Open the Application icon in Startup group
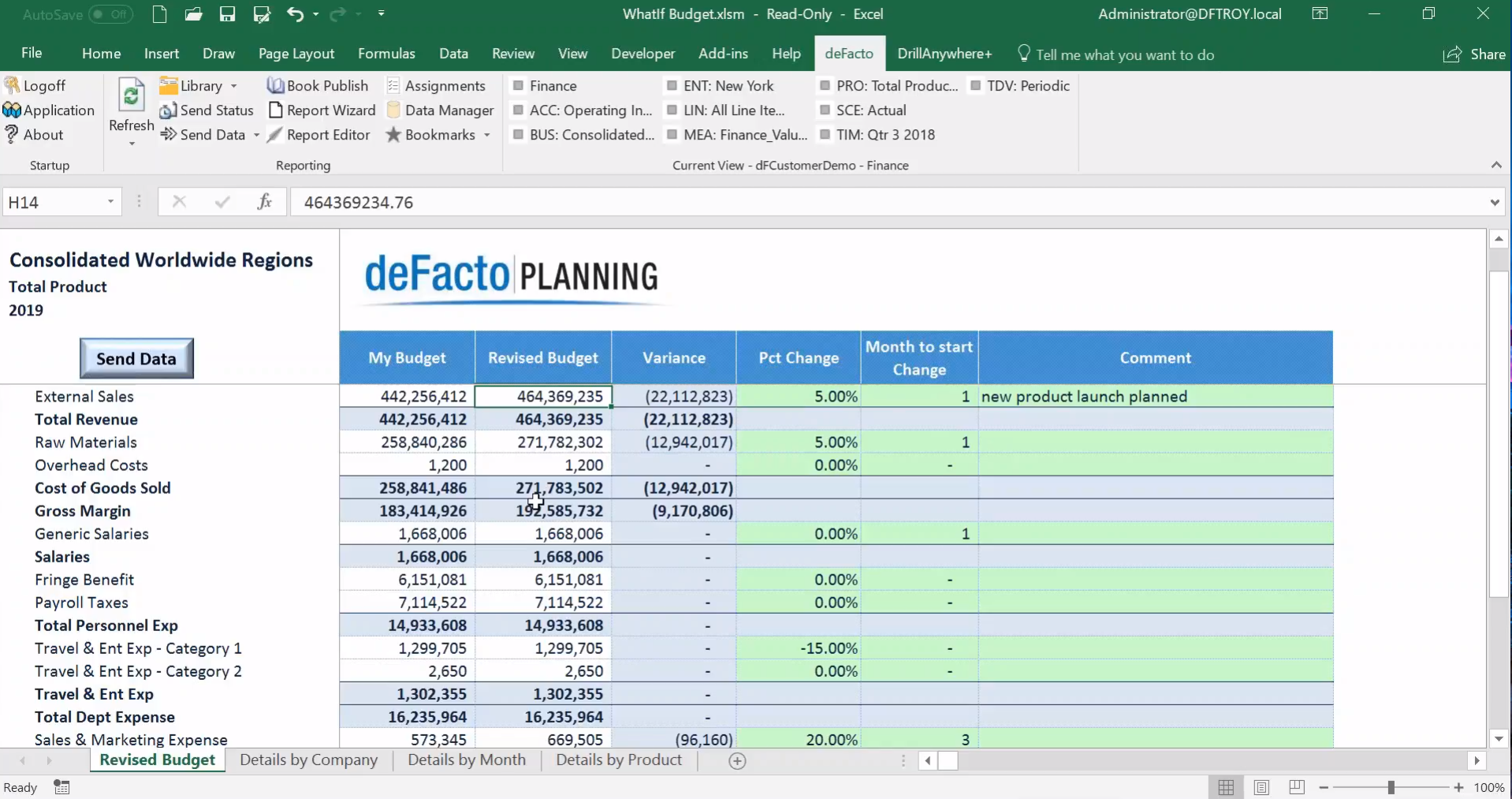This screenshot has width=1512, height=799. pos(12,110)
